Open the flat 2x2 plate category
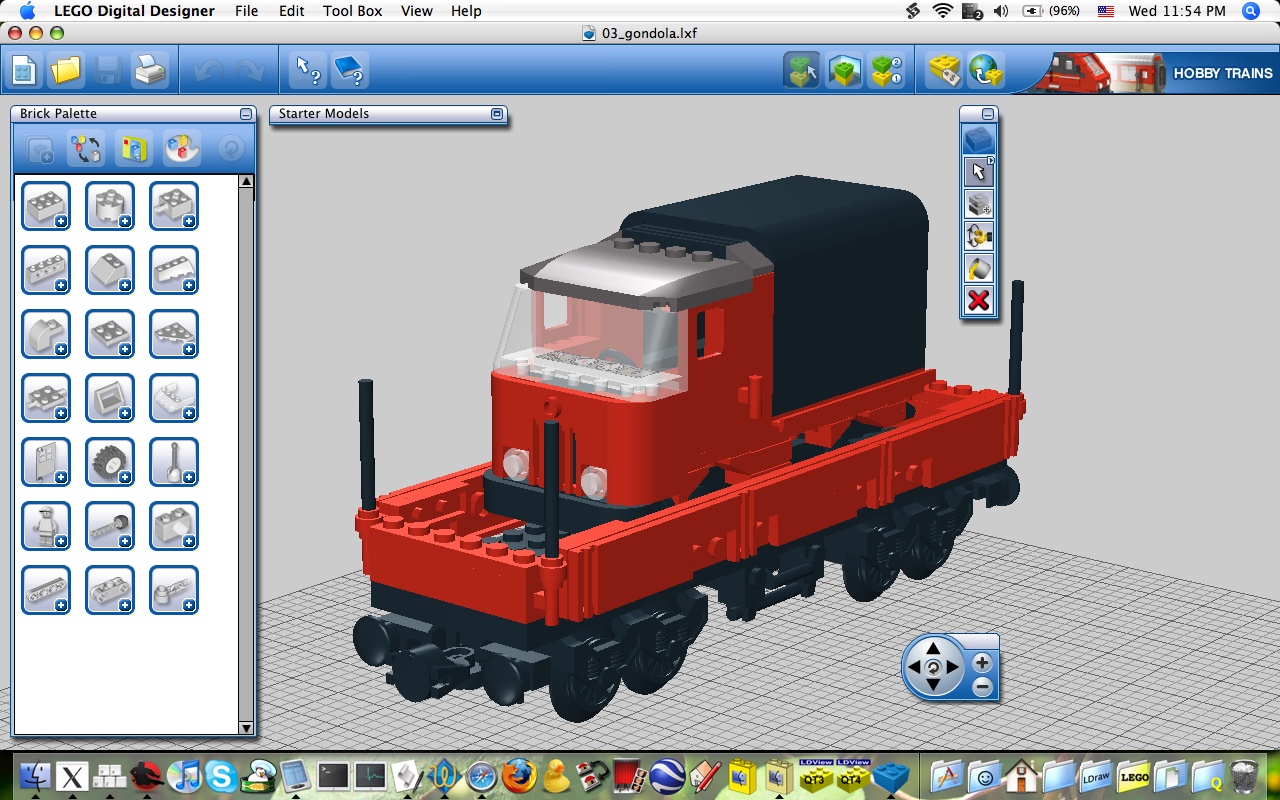This screenshot has width=1280, height=800. 110,334
